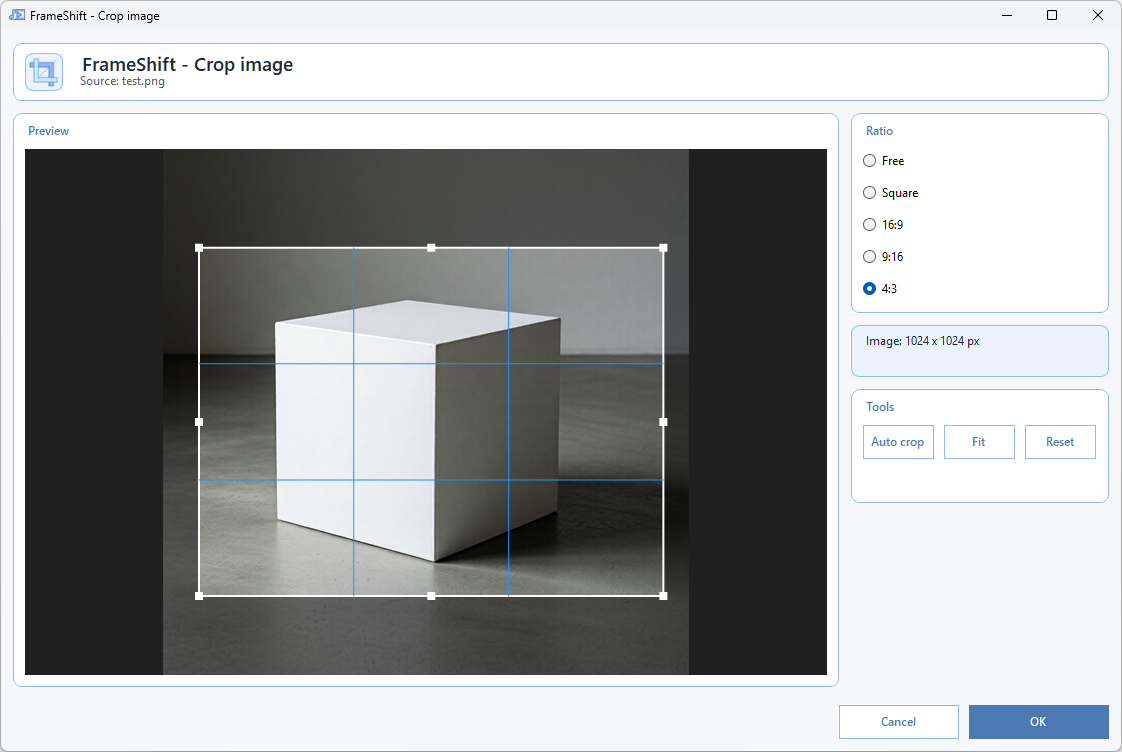Choose the 9:16 ratio radio button

pyautogui.click(x=869, y=257)
